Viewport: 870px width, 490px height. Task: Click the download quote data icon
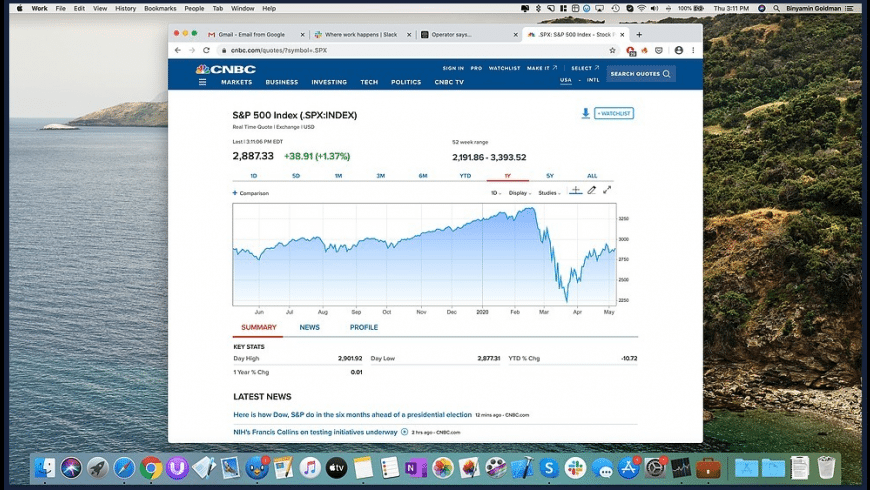[585, 114]
